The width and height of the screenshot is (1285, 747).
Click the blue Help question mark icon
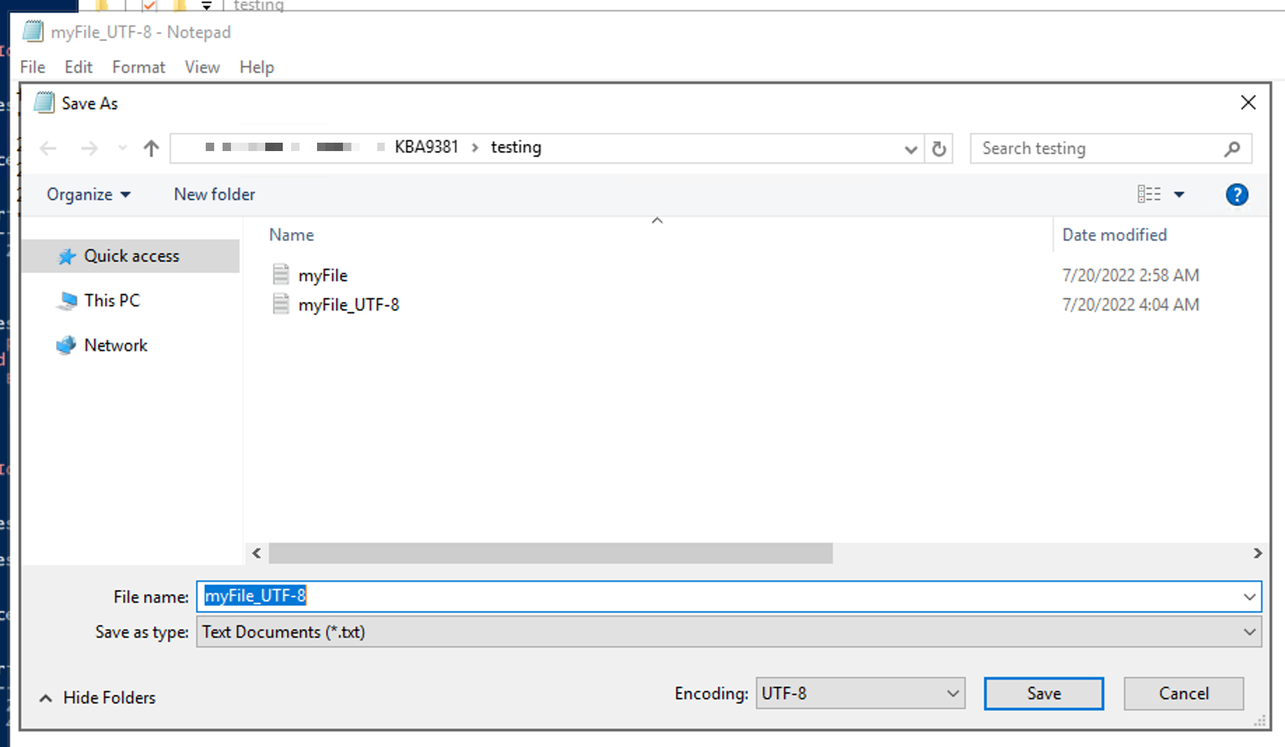coord(1236,195)
